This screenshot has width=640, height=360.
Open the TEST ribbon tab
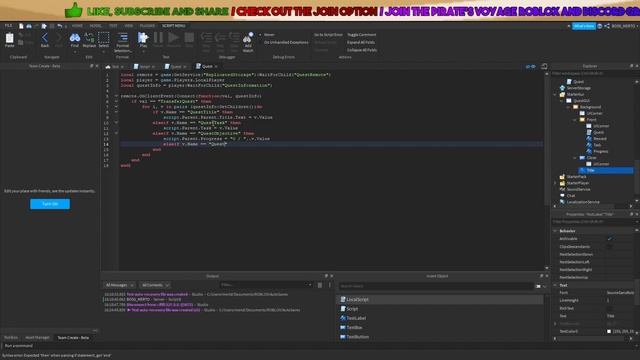113,26
